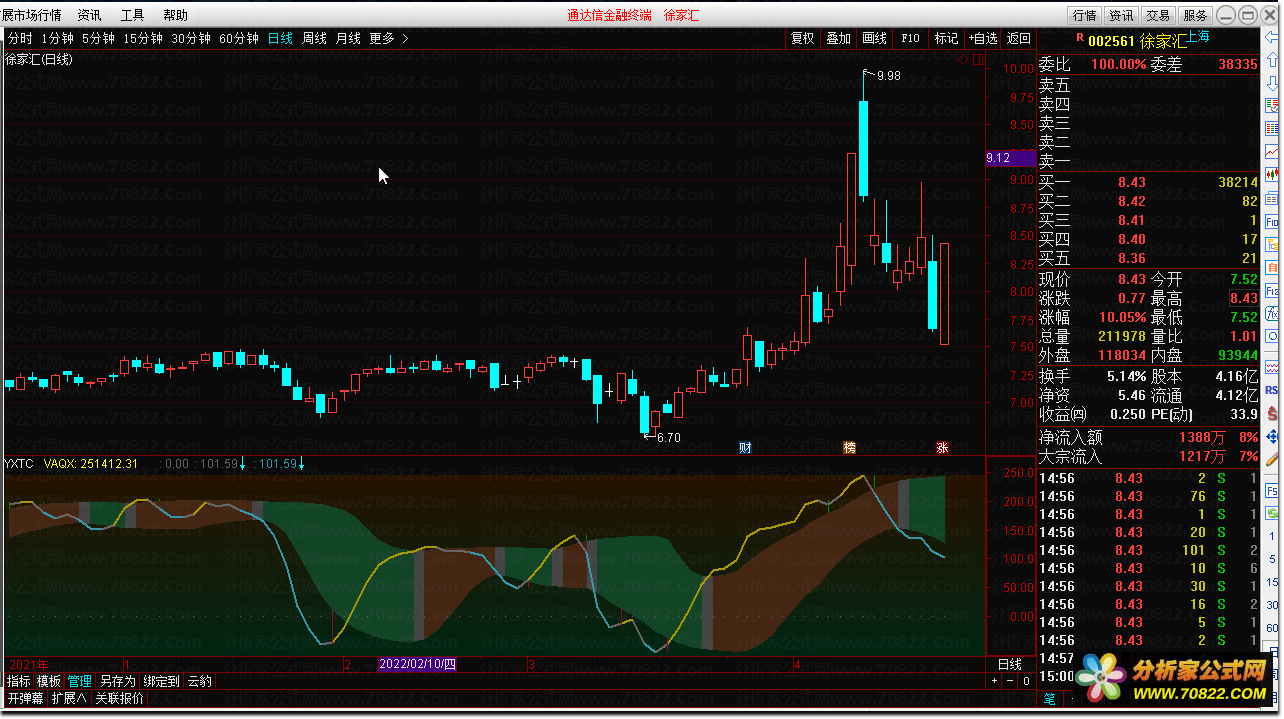Click the 标记 mark button
The image size is (1284, 719).
[x=946, y=38]
